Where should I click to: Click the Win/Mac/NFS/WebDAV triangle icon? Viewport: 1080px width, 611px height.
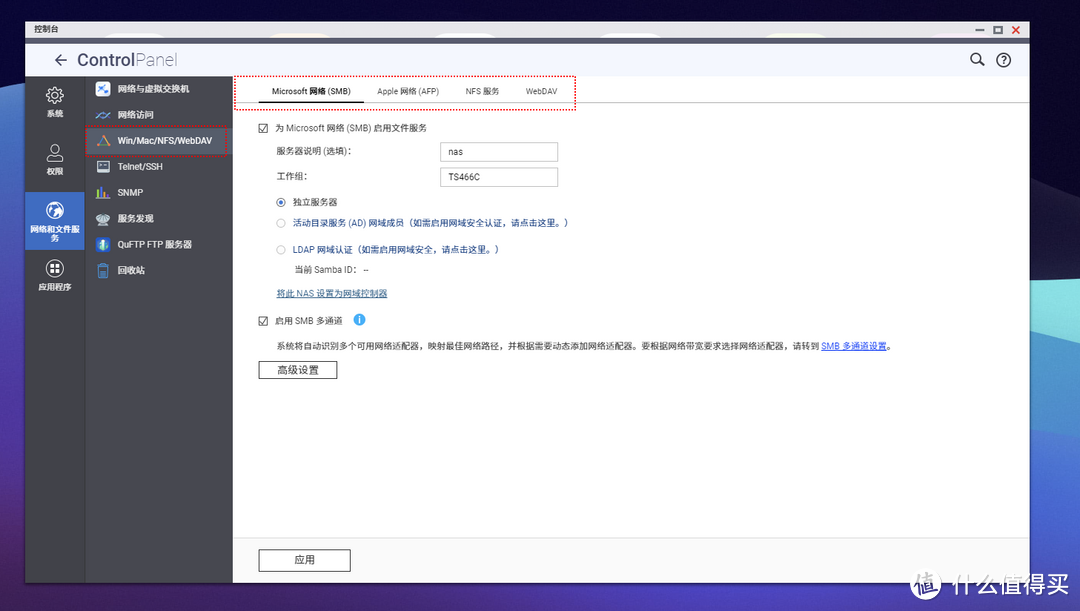(103, 141)
